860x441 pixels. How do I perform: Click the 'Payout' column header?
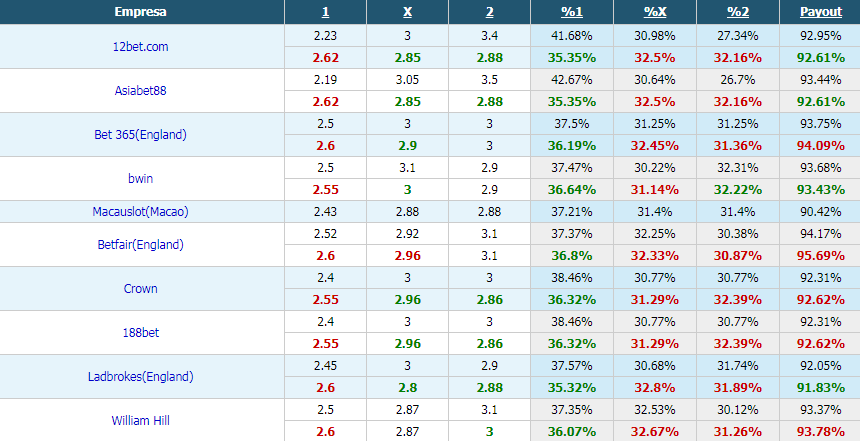pos(821,12)
